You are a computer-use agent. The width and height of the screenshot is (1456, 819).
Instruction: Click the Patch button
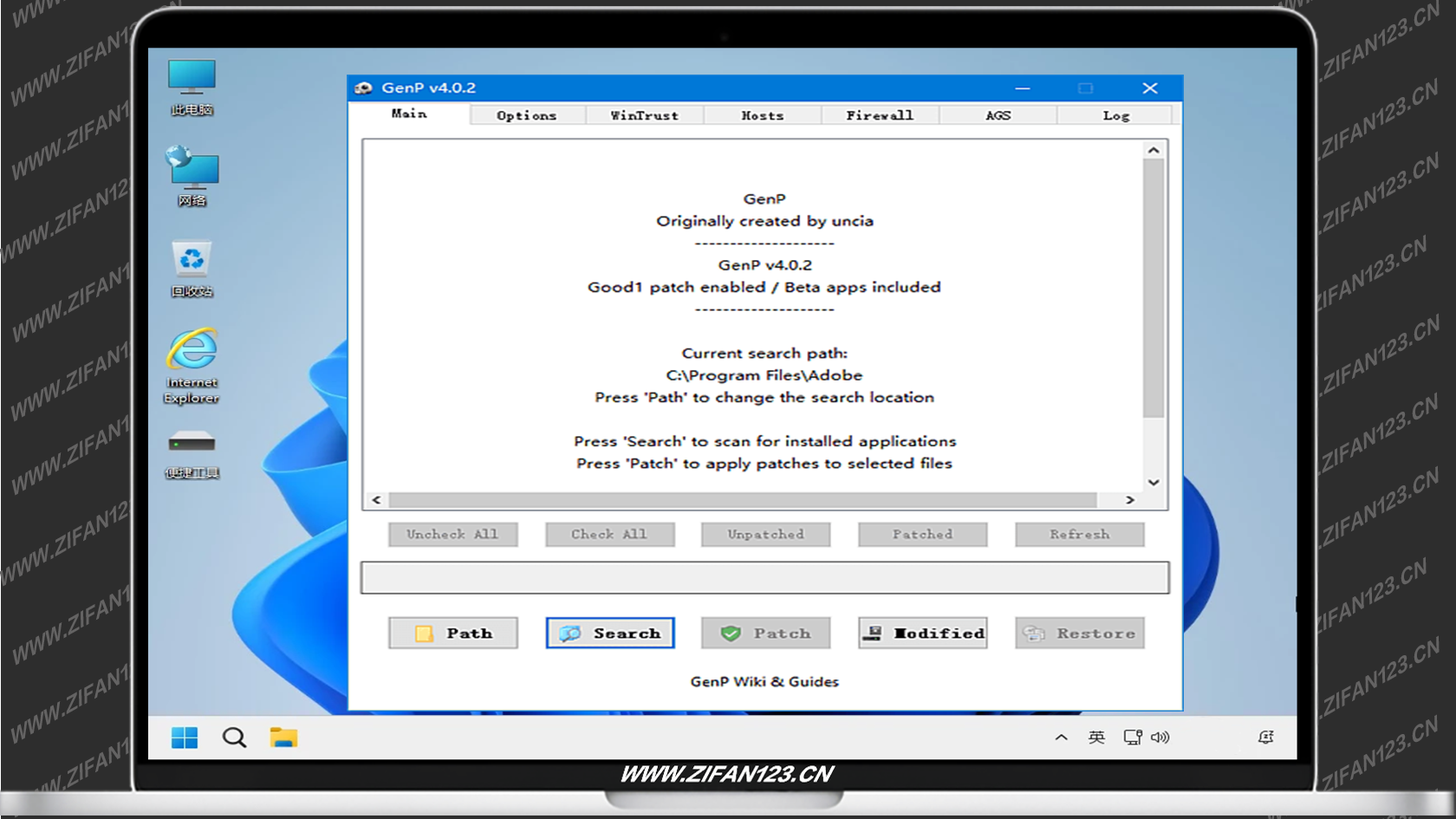[x=766, y=633]
